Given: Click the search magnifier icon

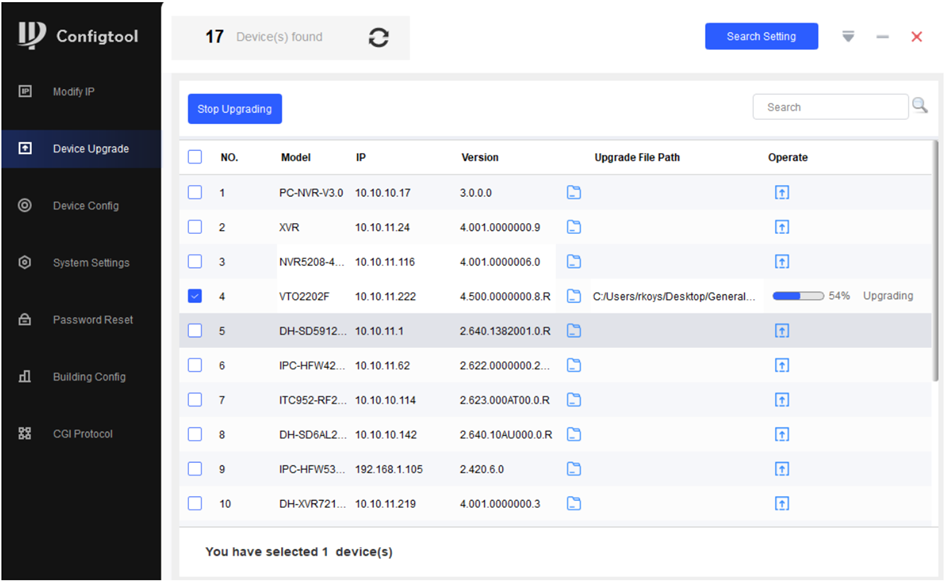Looking at the screenshot, I should [920, 106].
